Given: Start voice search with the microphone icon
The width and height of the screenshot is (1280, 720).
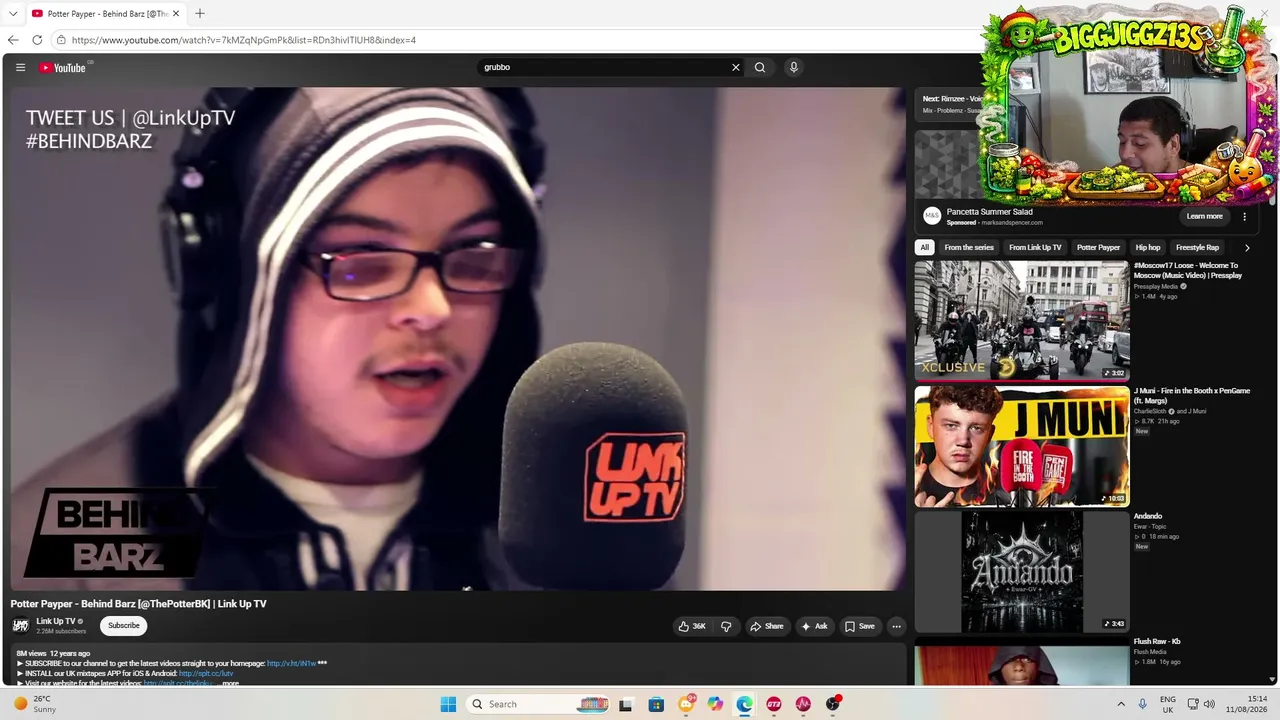Looking at the screenshot, I should click(794, 68).
